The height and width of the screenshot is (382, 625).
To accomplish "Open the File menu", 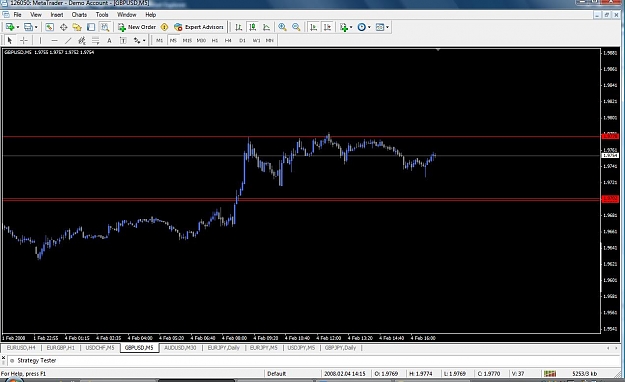I will pos(18,15).
